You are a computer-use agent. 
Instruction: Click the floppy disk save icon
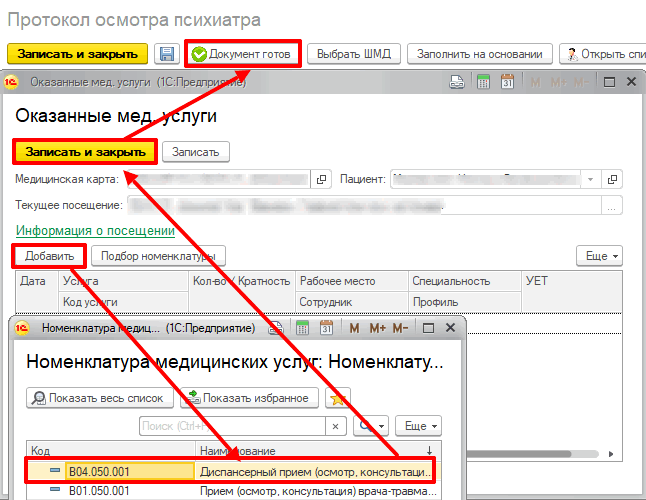pos(167,54)
